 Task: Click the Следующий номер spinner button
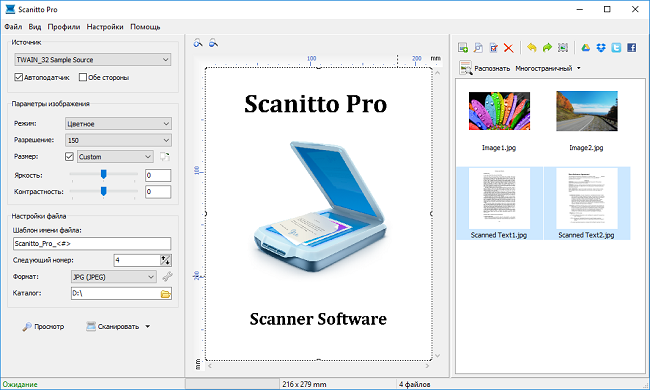point(166,260)
